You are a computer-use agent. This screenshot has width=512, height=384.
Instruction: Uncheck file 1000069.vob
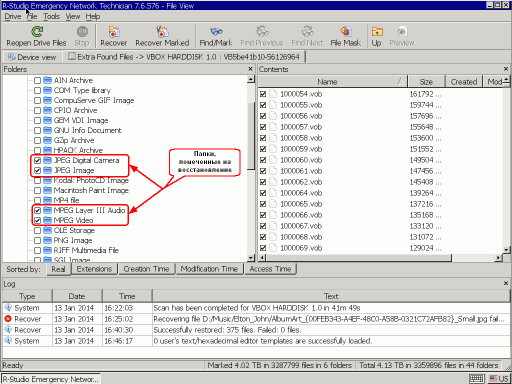[x=263, y=248]
